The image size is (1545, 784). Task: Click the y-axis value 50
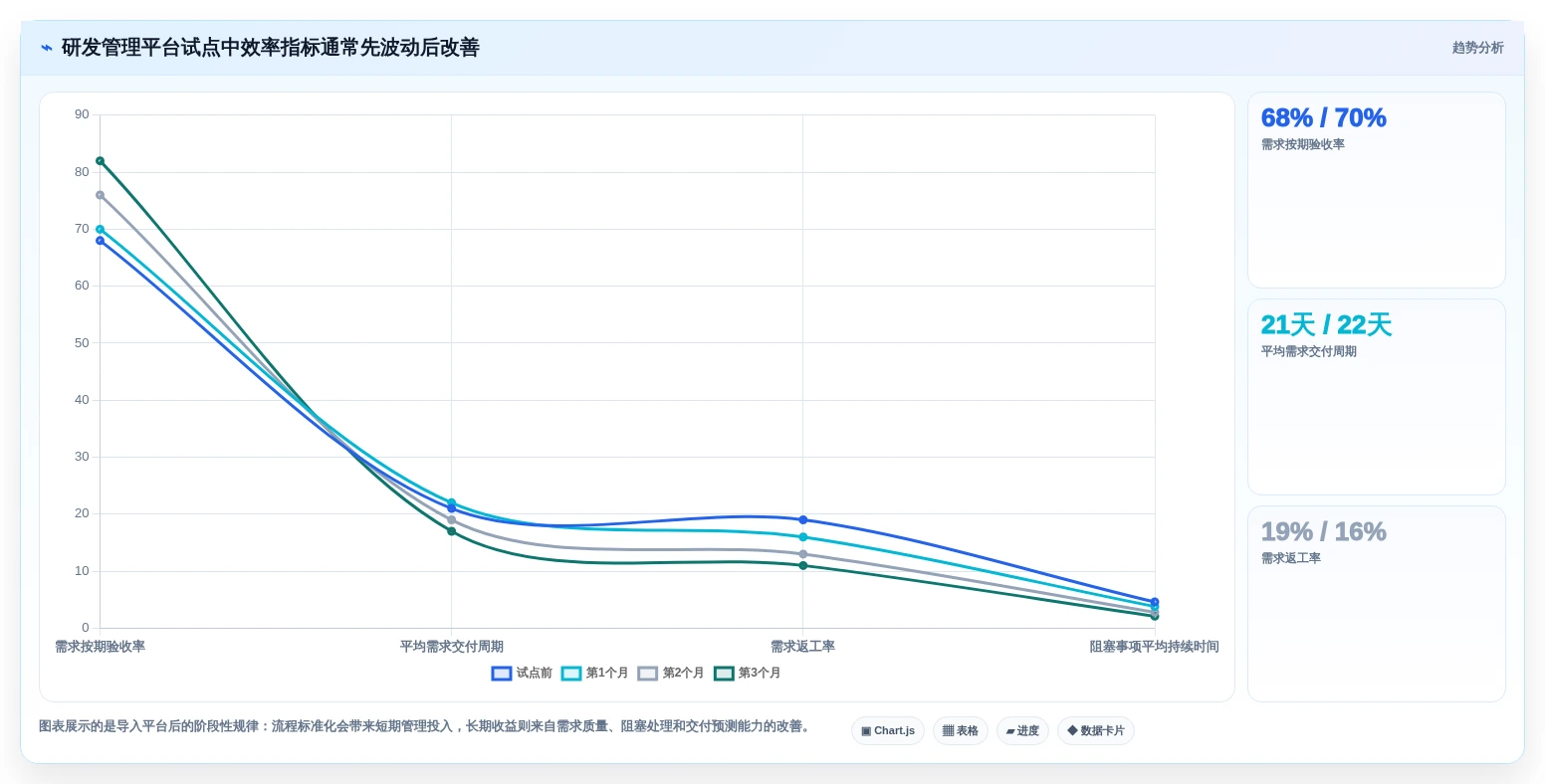(x=82, y=343)
